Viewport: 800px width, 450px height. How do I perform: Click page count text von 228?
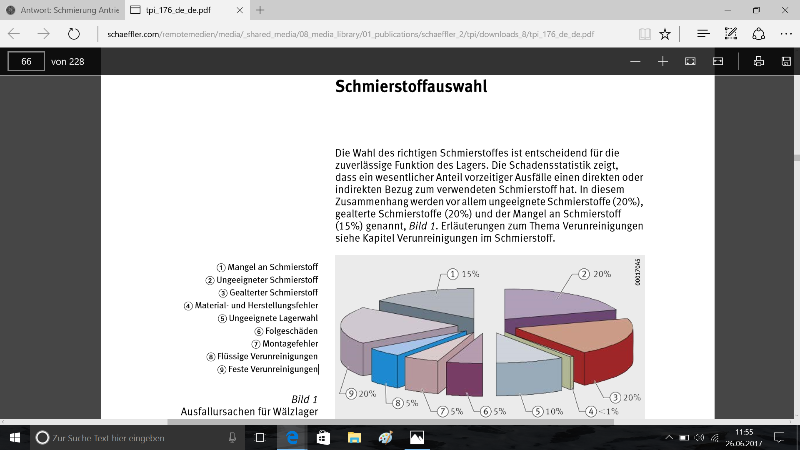click(x=67, y=61)
